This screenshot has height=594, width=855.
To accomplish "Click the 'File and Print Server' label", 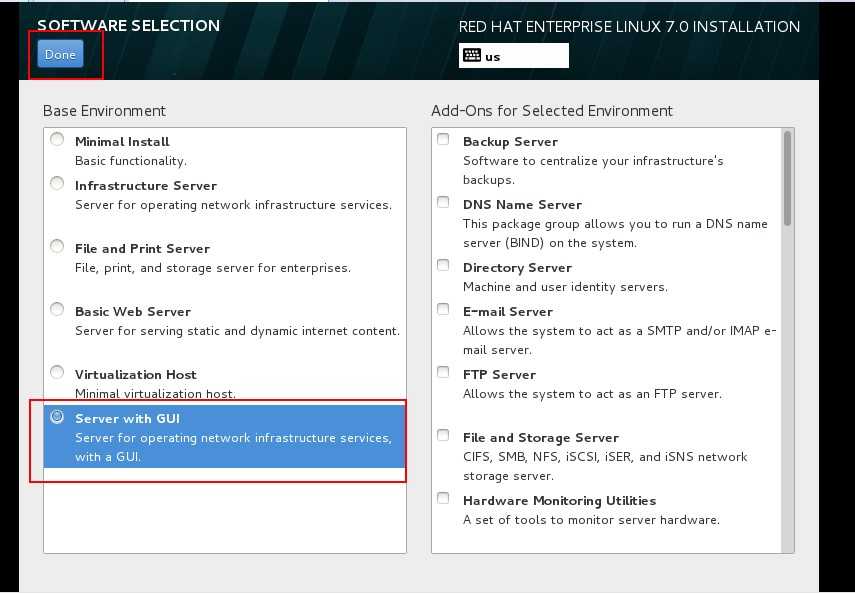I will tap(142, 249).
